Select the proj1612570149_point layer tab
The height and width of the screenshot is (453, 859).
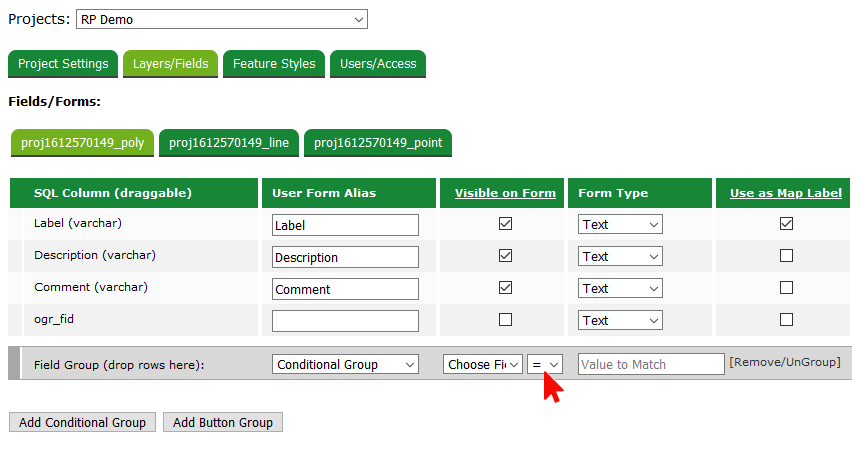click(x=378, y=143)
